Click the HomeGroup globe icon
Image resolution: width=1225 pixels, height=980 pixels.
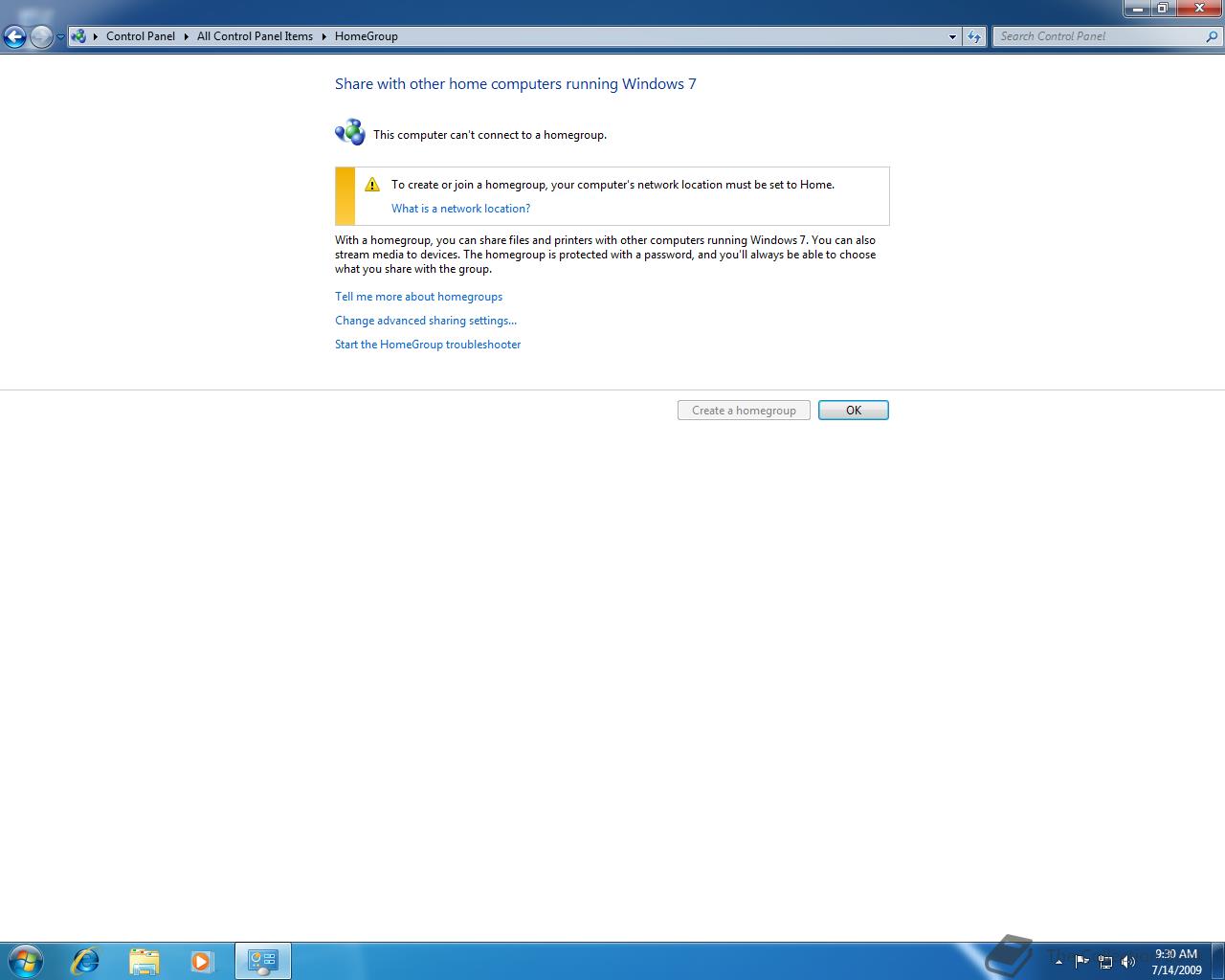350,132
